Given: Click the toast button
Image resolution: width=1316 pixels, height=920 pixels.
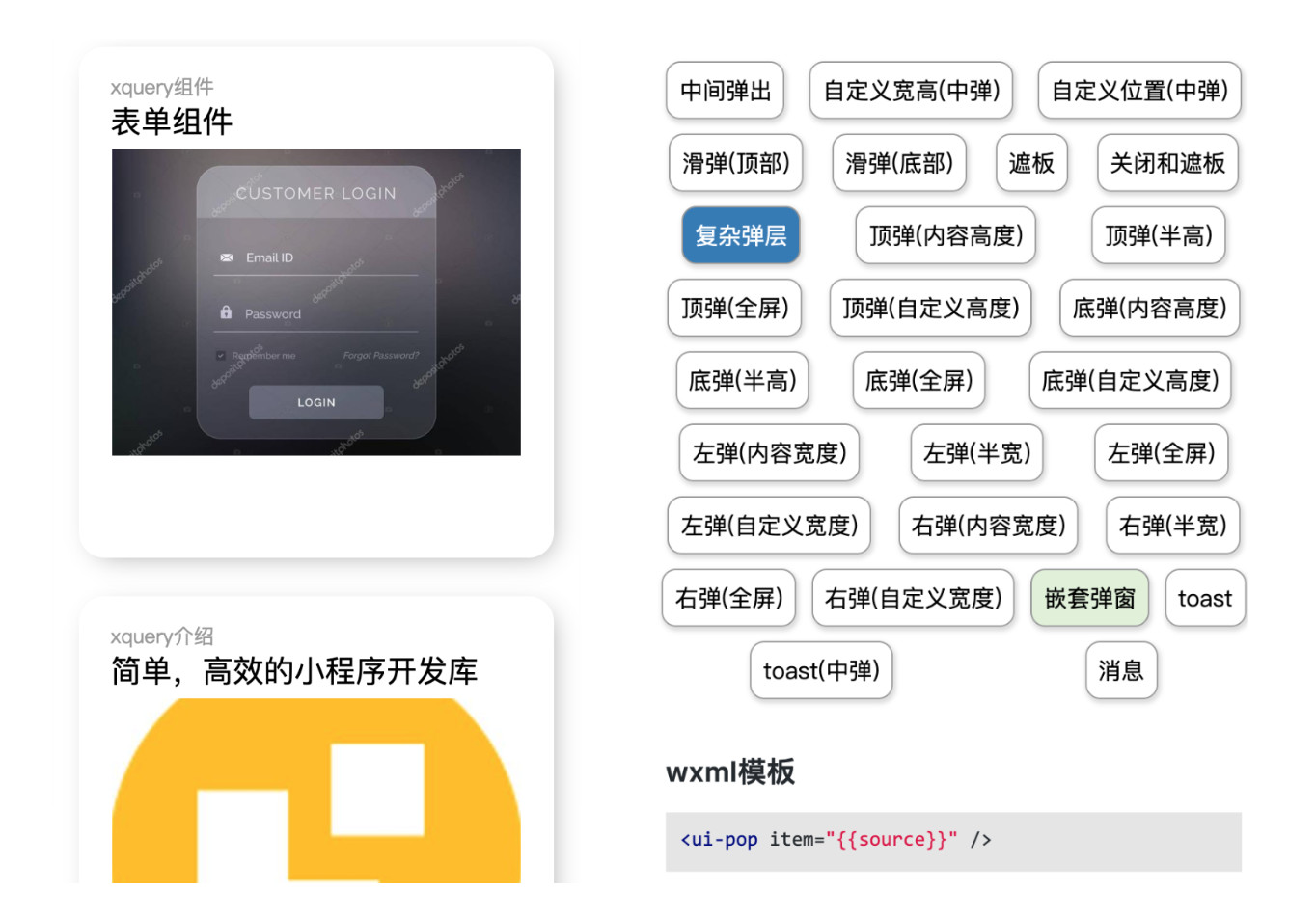Looking at the screenshot, I should (x=1205, y=598).
